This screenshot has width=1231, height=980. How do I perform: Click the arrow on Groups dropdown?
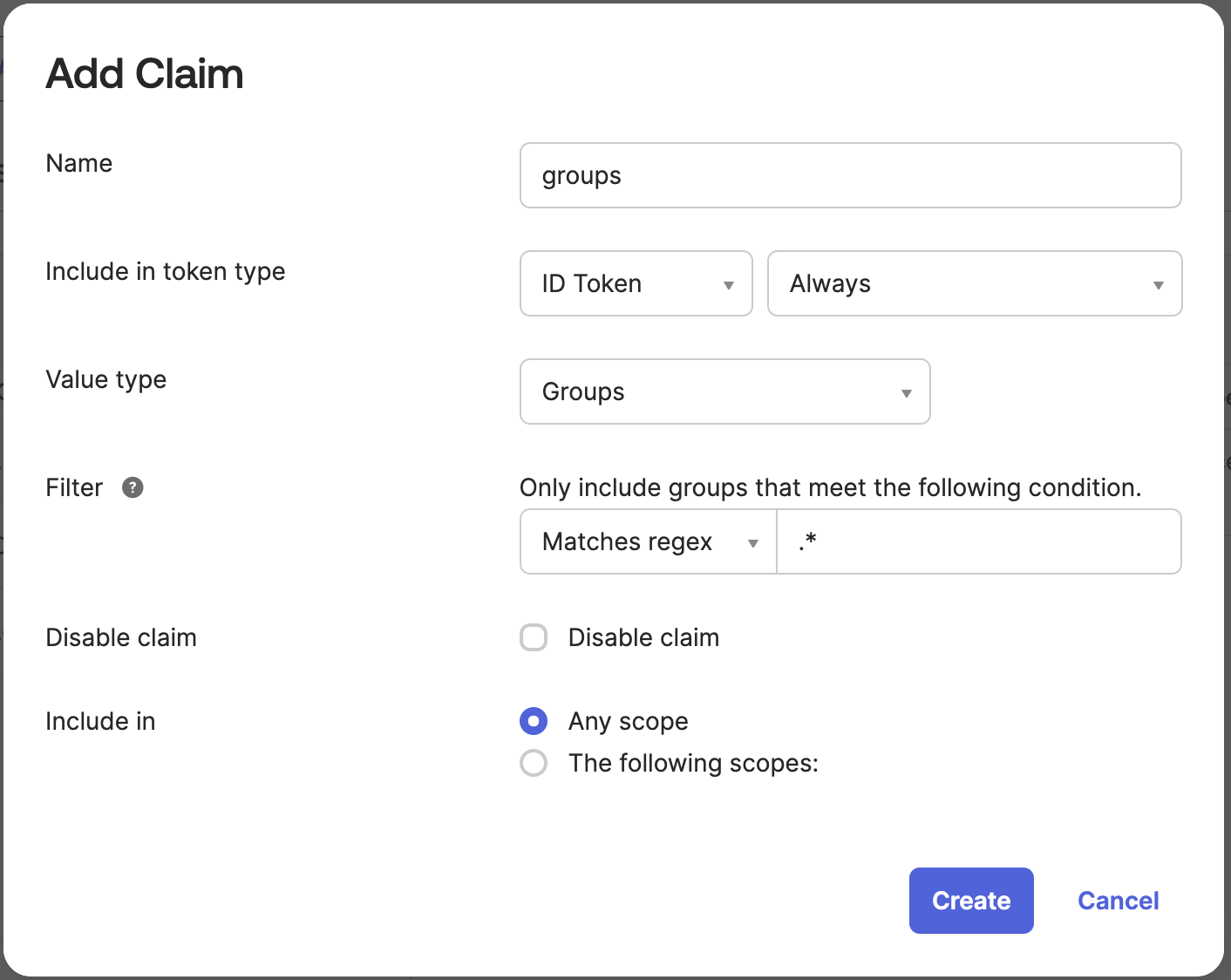[x=907, y=393]
